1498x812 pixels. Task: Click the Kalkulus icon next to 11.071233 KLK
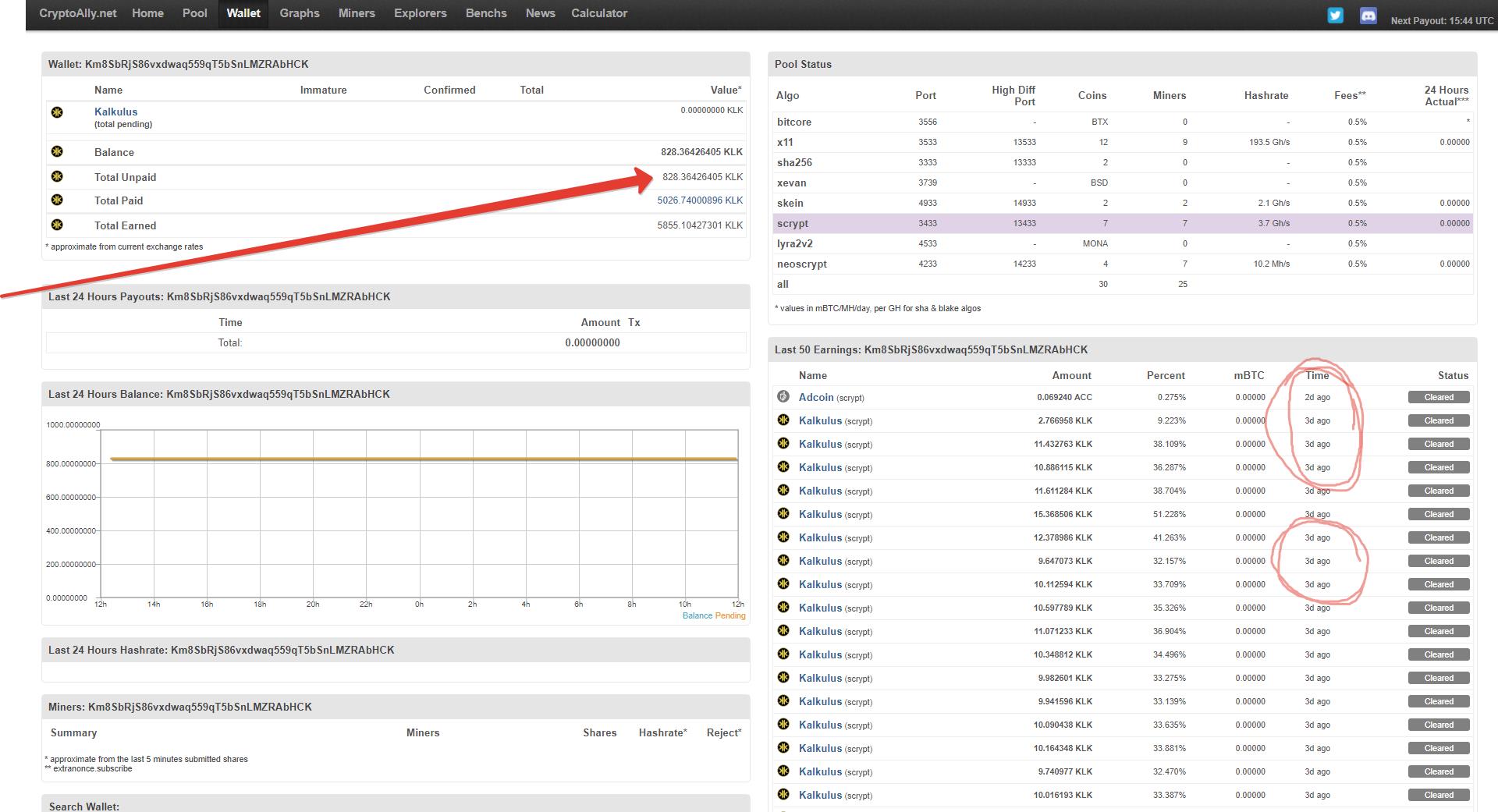tap(783, 630)
